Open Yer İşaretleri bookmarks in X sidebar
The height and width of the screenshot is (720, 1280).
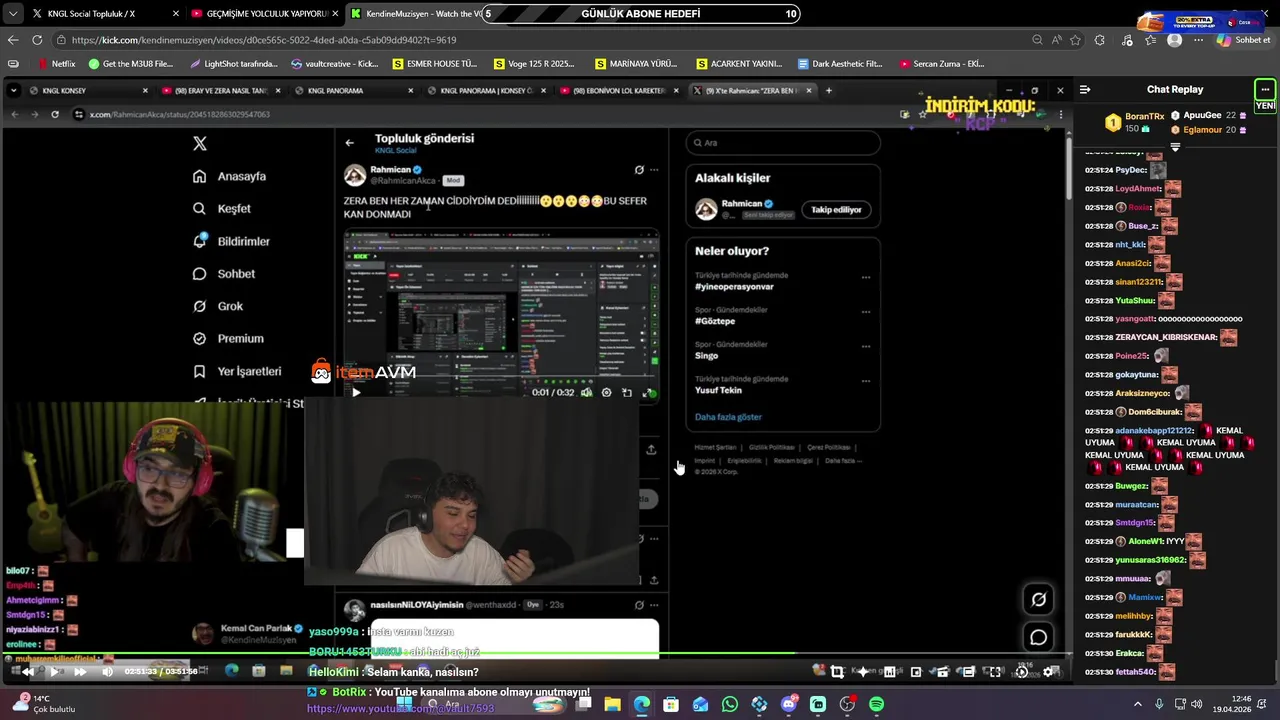pyautogui.click(x=237, y=371)
